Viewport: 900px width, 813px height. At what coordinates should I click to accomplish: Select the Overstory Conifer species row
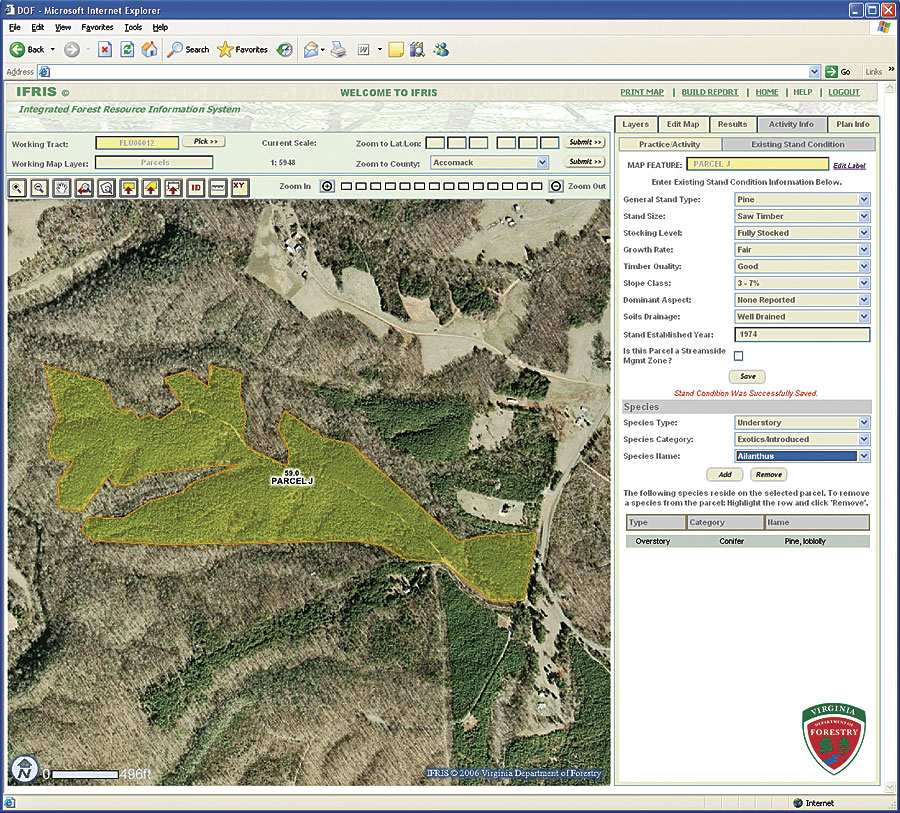(x=747, y=541)
